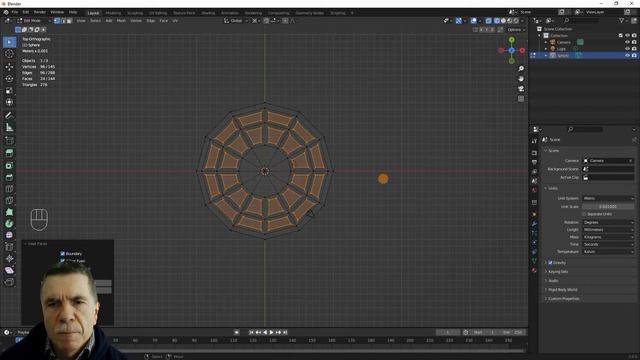The width and height of the screenshot is (640, 360).
Task: Select the Select Box tool
Action: [x=9, y=42]
